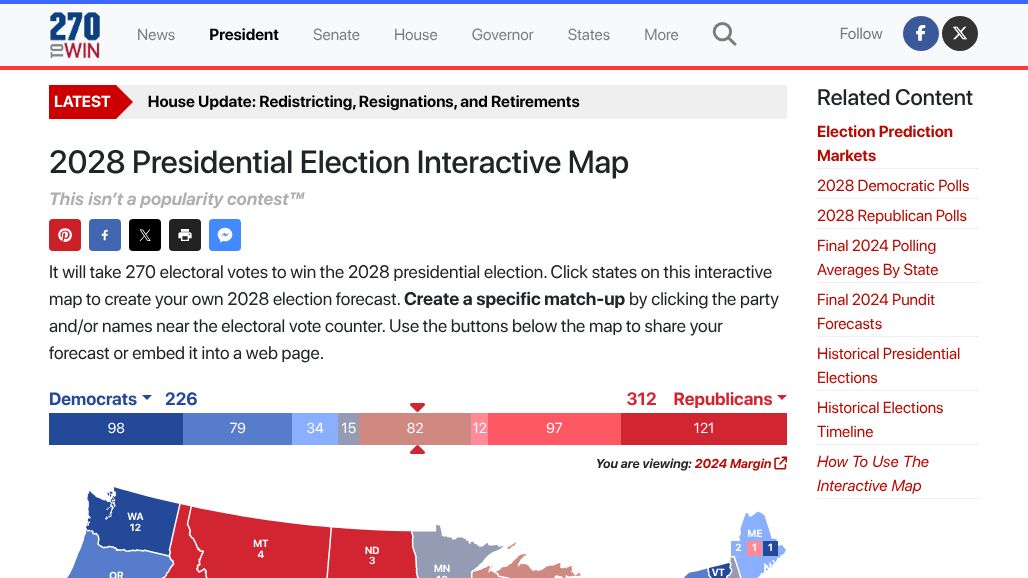The image size is (1028, 578).
Task: Click the 270toWin logo
Action: 75,35
